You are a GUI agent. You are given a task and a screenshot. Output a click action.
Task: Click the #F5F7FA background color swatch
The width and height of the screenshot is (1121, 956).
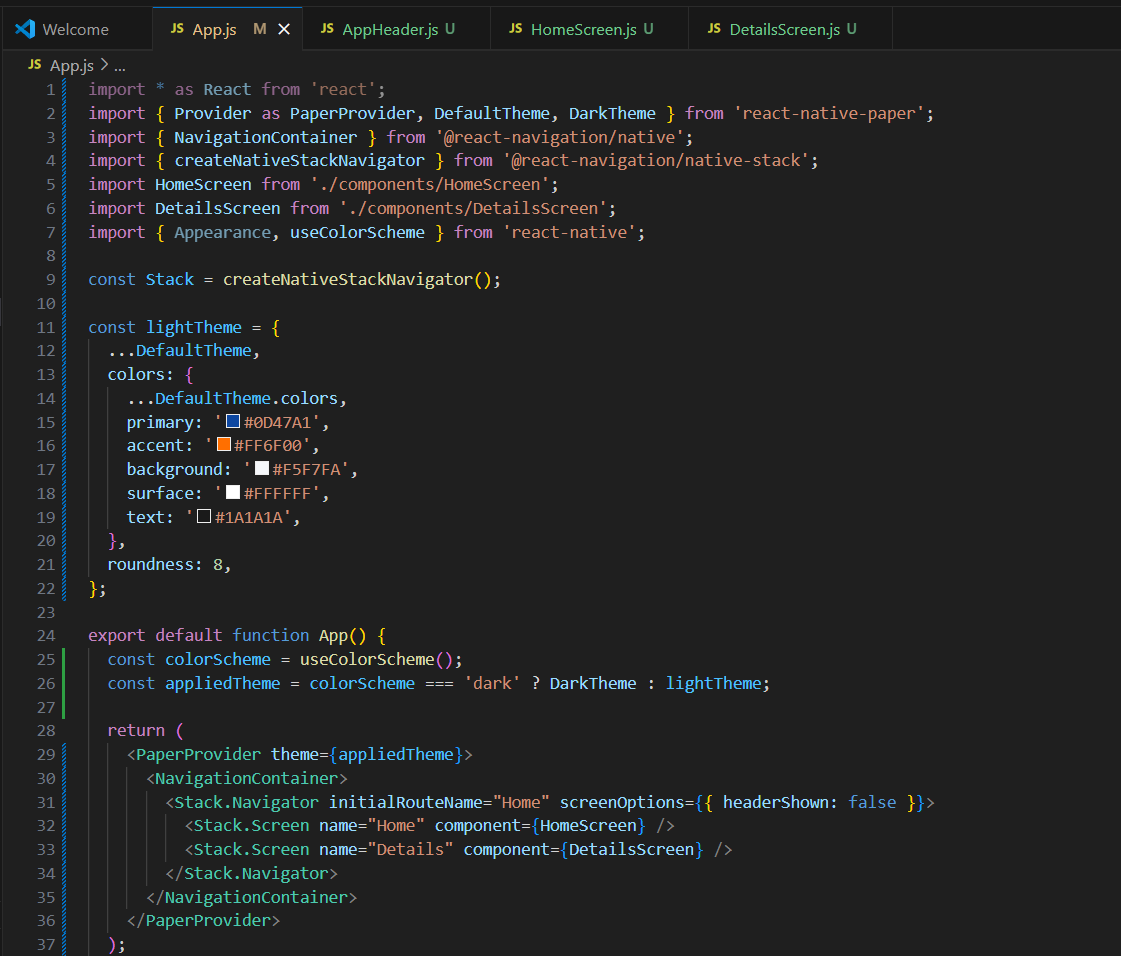[262, 468]
